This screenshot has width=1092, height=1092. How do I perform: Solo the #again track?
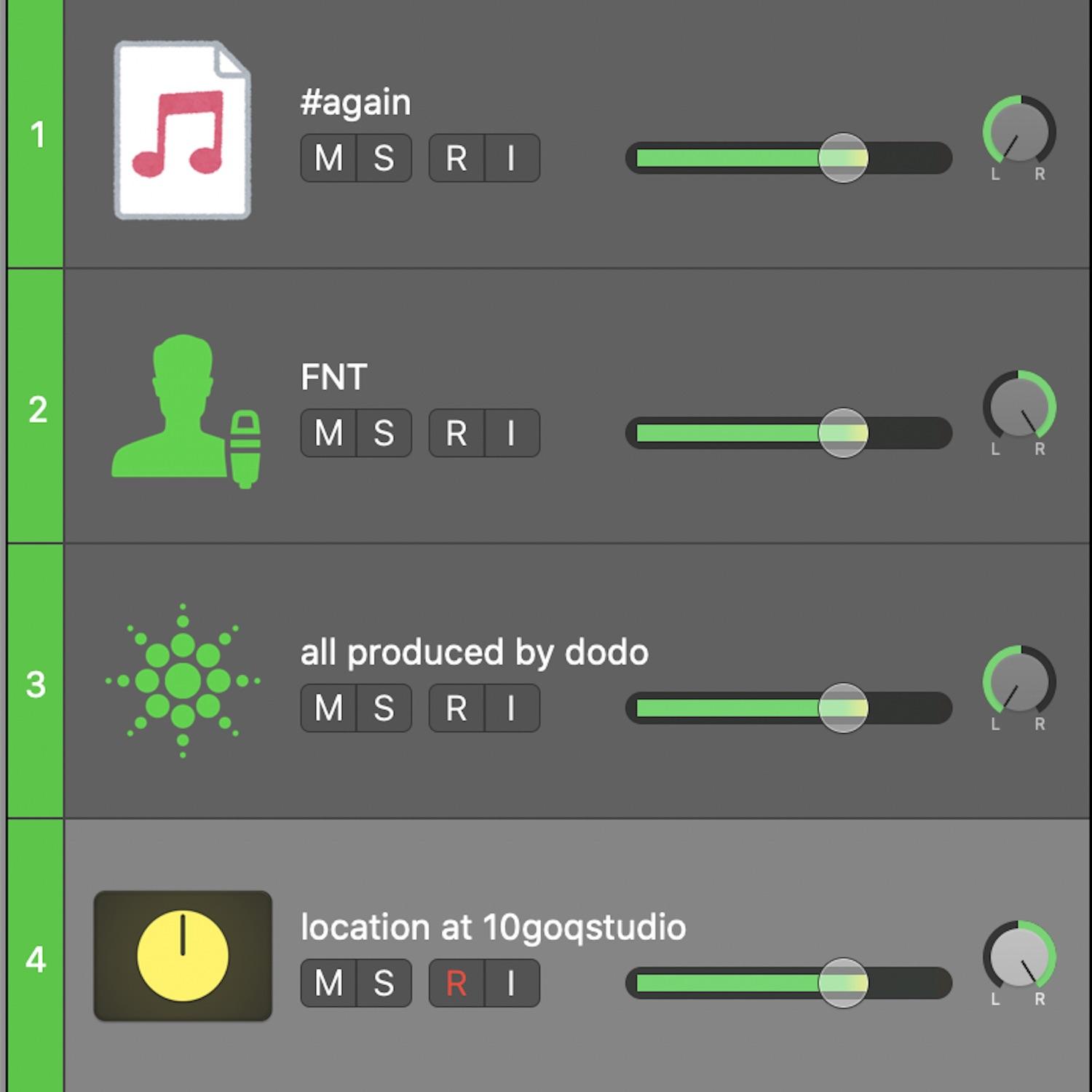pos(384,158)
